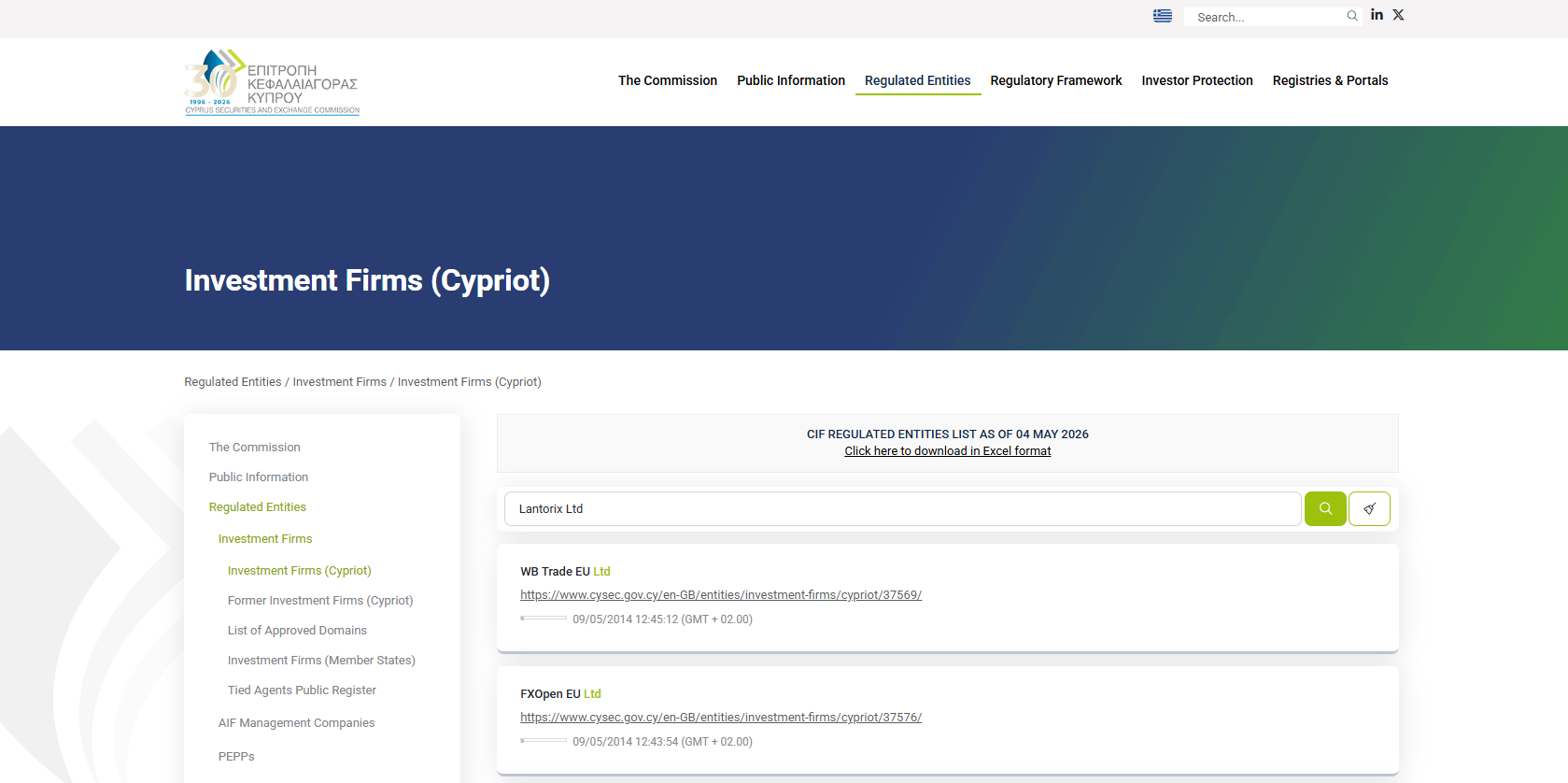Click the date 09/05/2014 12:45:12 text
The height and width of the screenshot is (783, 1568).
tap(662, 619)
